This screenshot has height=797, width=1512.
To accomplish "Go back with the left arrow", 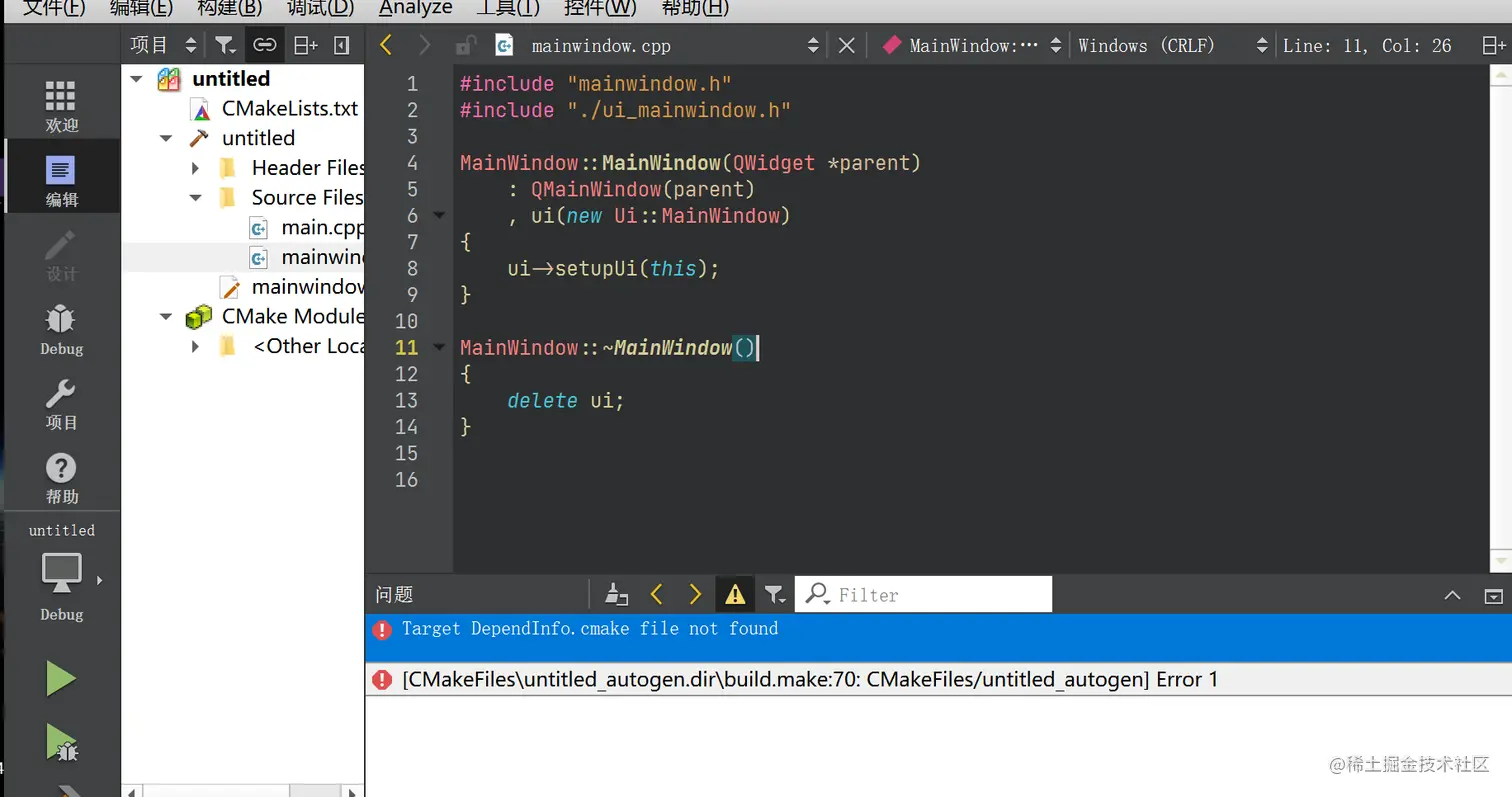I will (386, 45).
